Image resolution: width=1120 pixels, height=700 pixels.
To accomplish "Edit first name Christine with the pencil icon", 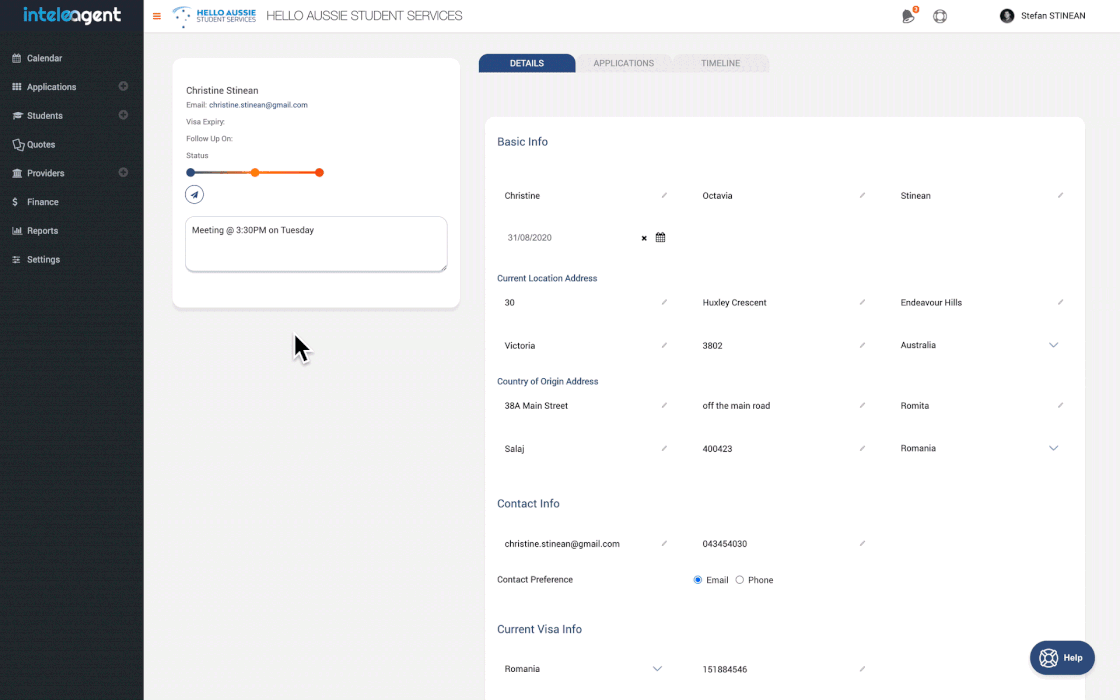I will click(x=664, y=195).
